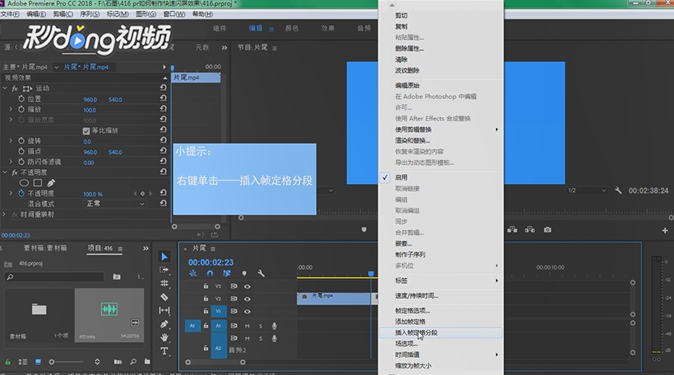
Task: Choose 剪切 in context menu
Action: click(401, 15)
